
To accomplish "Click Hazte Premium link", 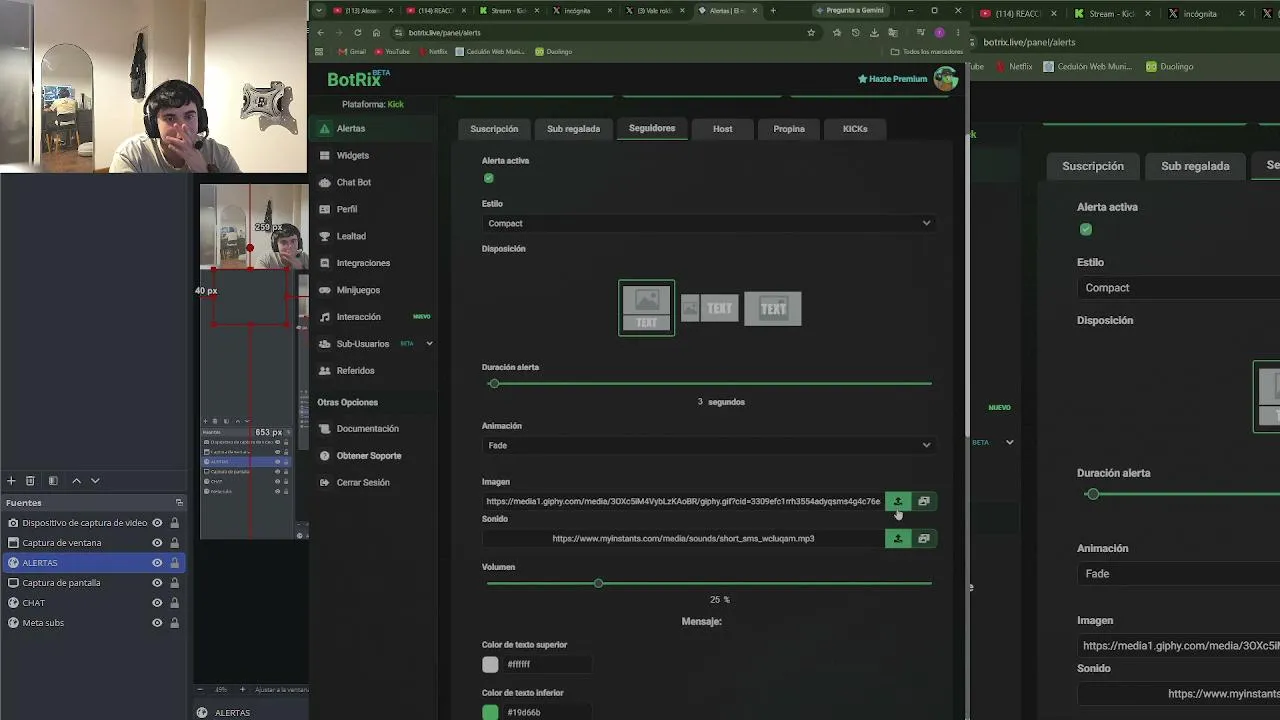I will click(893, 79).
